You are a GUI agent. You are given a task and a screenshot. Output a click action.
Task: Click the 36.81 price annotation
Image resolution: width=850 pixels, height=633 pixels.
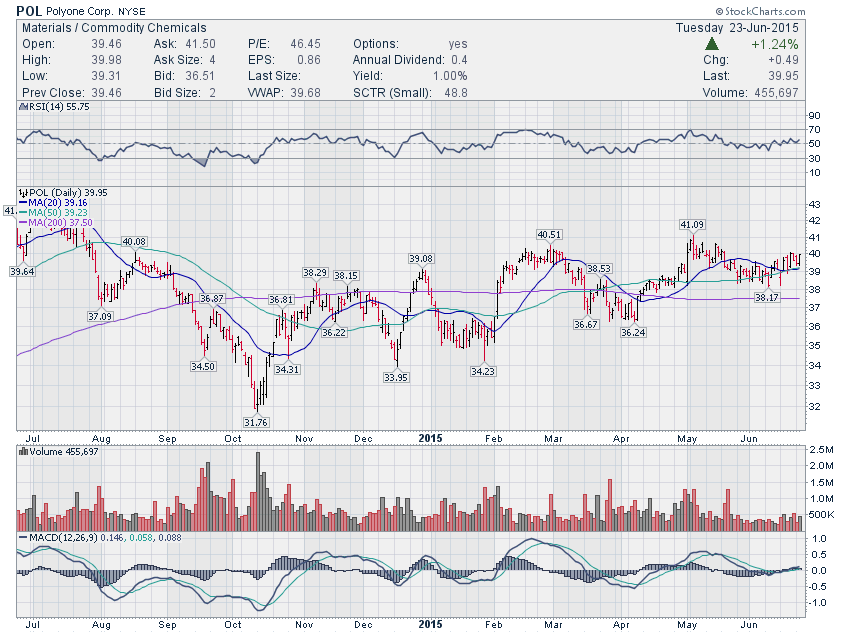pos(281,299)
